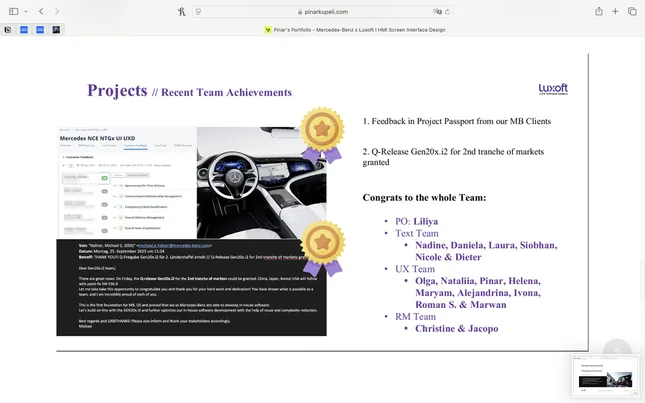Select the first pinned tab
The width and height of the screenshot is (645, 403).
(9, 30)
